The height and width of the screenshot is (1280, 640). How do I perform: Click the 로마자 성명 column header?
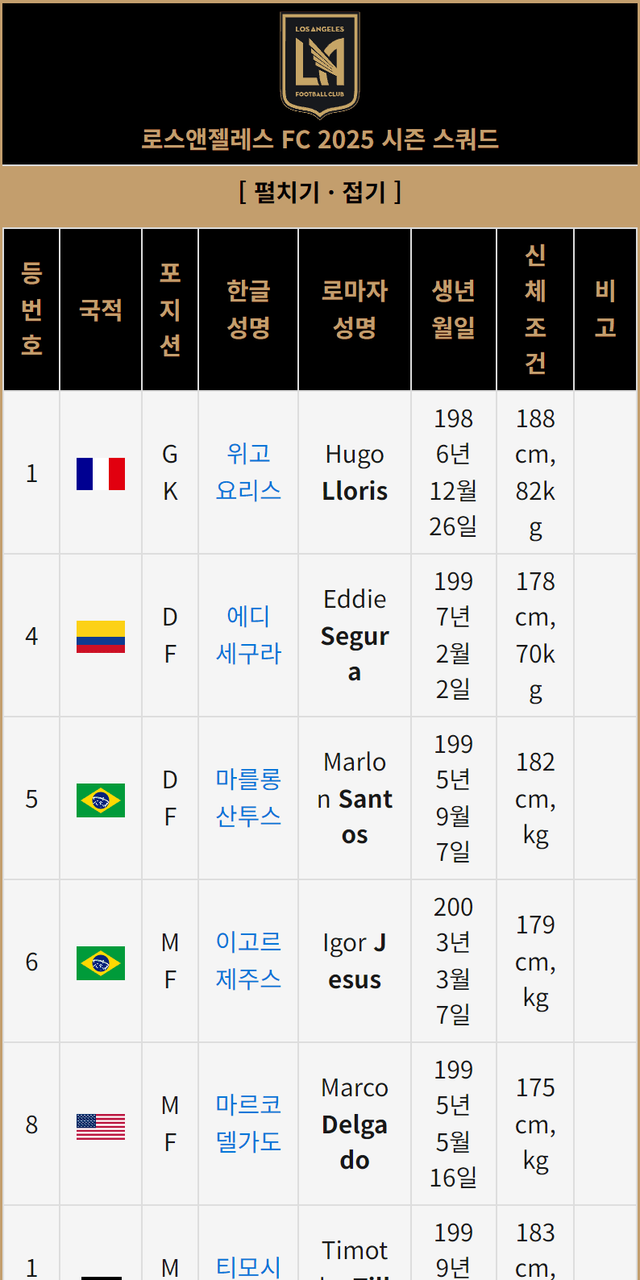point(354,309)
